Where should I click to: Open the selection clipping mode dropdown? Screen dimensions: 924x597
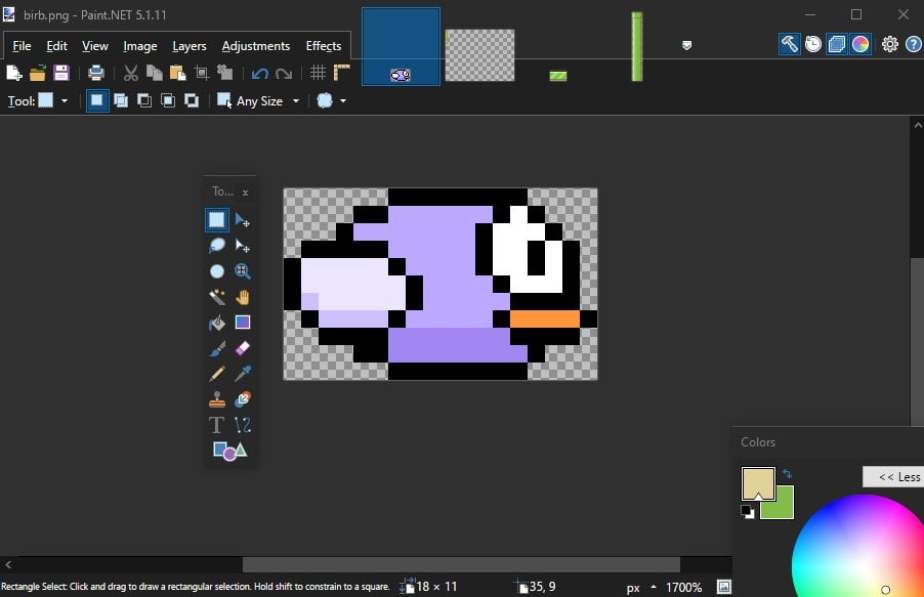(331, 101)
